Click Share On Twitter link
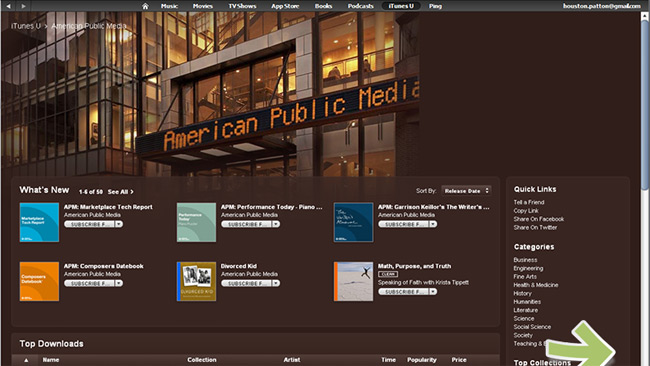The width and height of the screenshot is (650, 366). coord(536,227)
